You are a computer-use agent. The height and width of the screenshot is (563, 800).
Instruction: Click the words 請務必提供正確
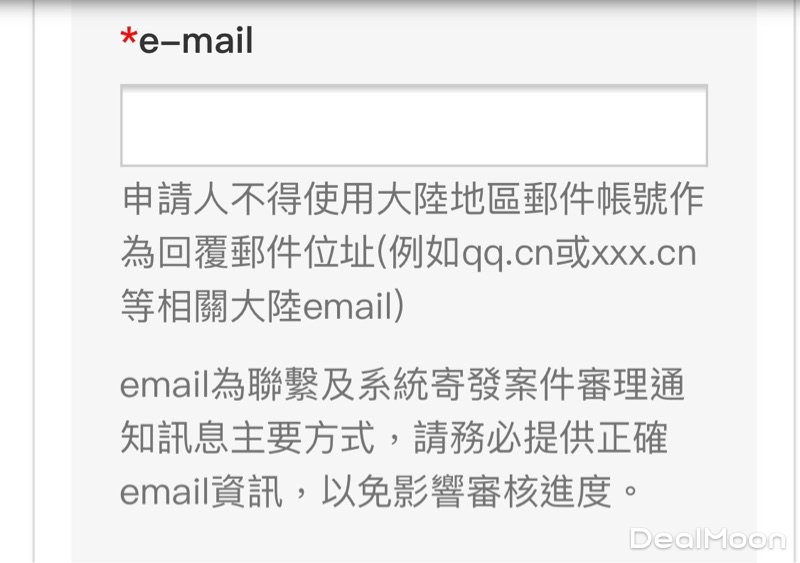[540, 438]
